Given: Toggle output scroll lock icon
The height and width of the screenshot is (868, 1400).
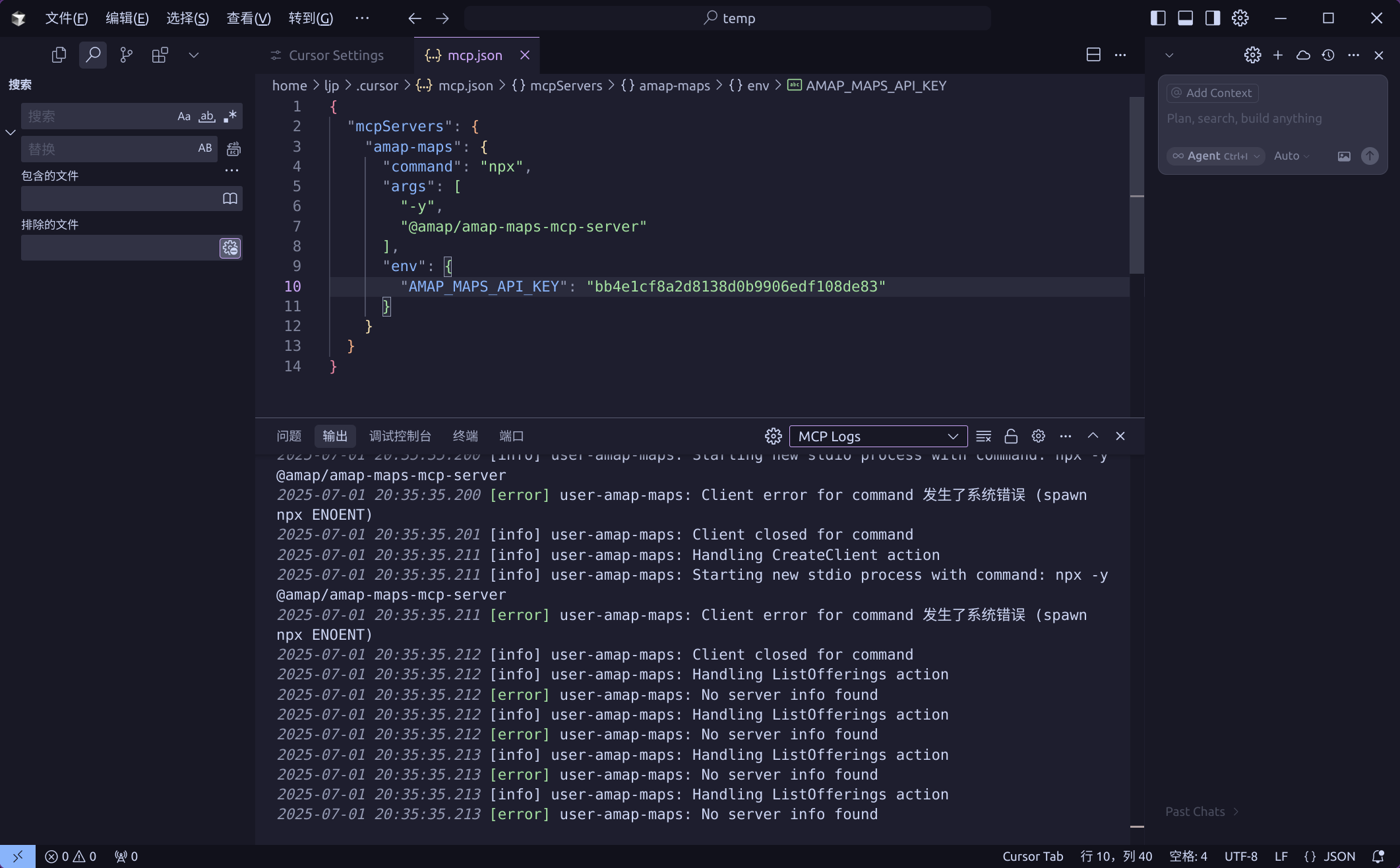Looking at the screenshot, I should click(x=1010, y=436).
